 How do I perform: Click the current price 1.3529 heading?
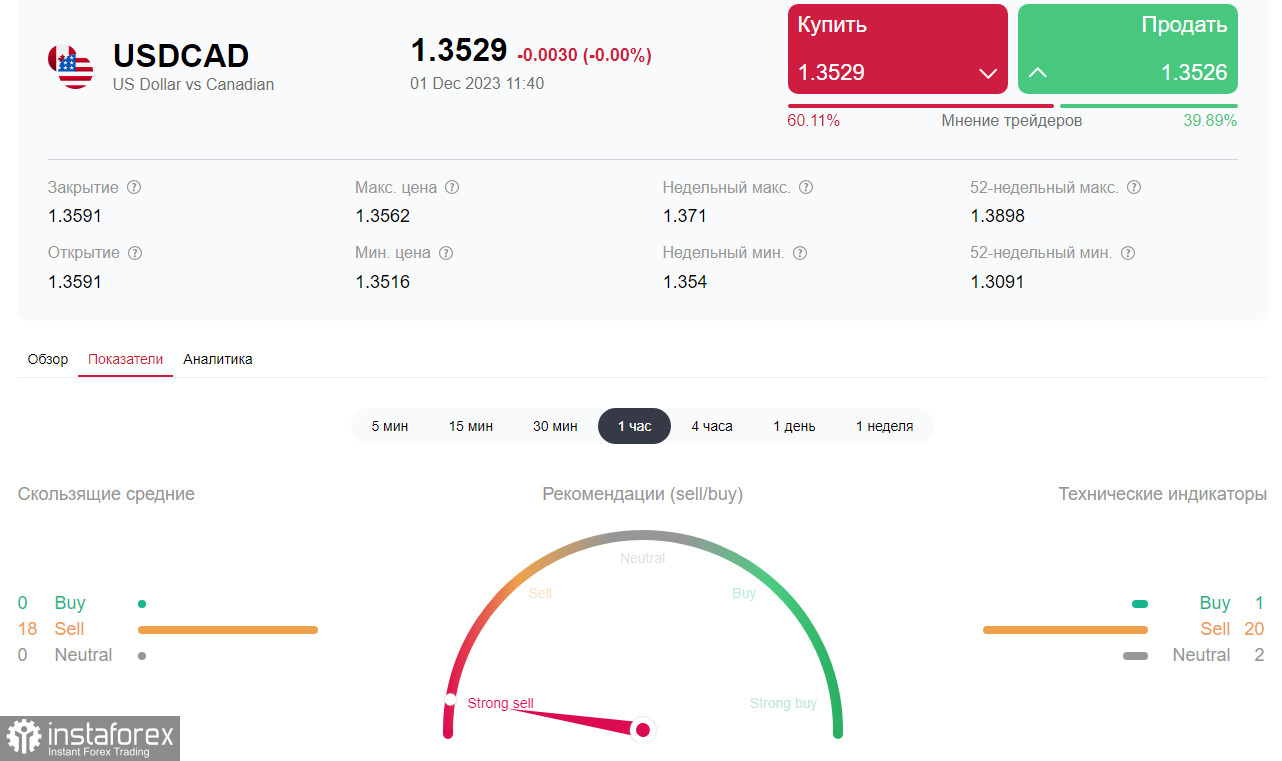(x=459, y=51)
